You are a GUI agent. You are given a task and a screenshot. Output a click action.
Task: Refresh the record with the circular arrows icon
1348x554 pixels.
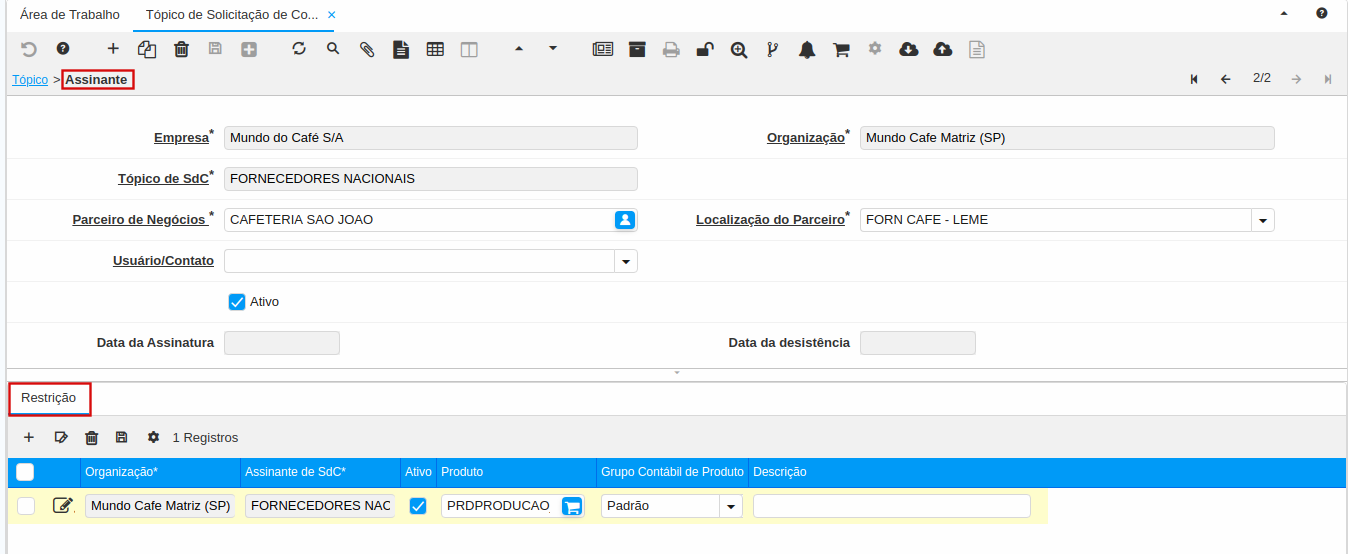[x=299, y=49]
